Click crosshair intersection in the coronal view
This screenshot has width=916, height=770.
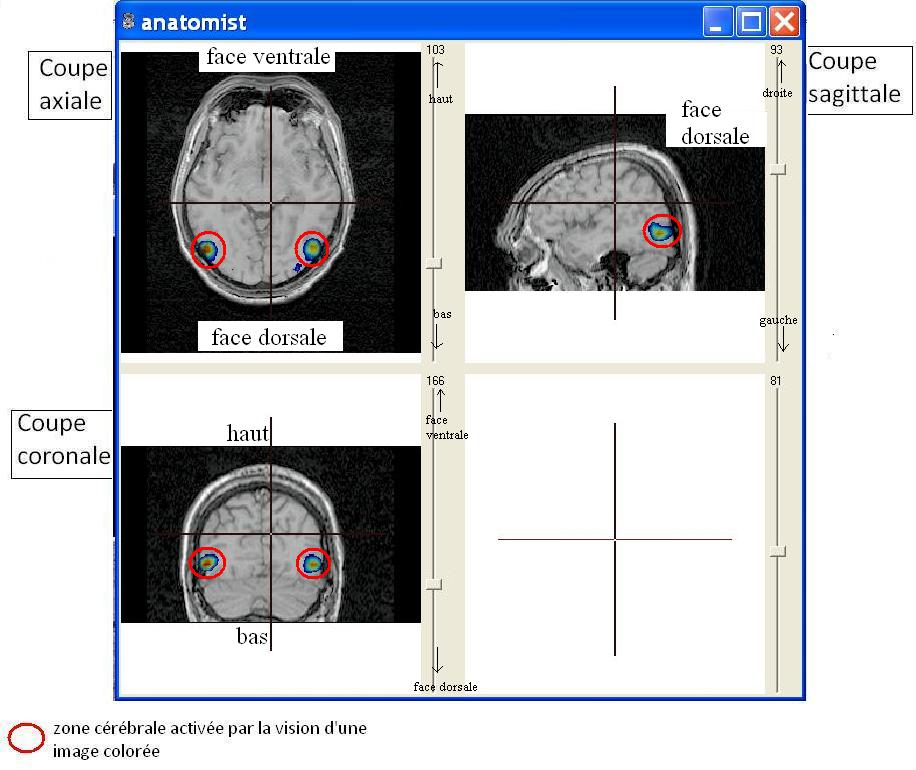click(x=271, y=534)
